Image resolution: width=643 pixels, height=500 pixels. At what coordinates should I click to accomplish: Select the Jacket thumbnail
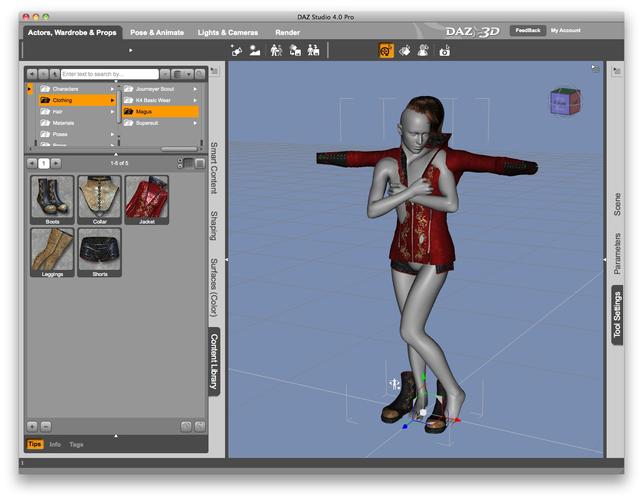pos(147,200)
